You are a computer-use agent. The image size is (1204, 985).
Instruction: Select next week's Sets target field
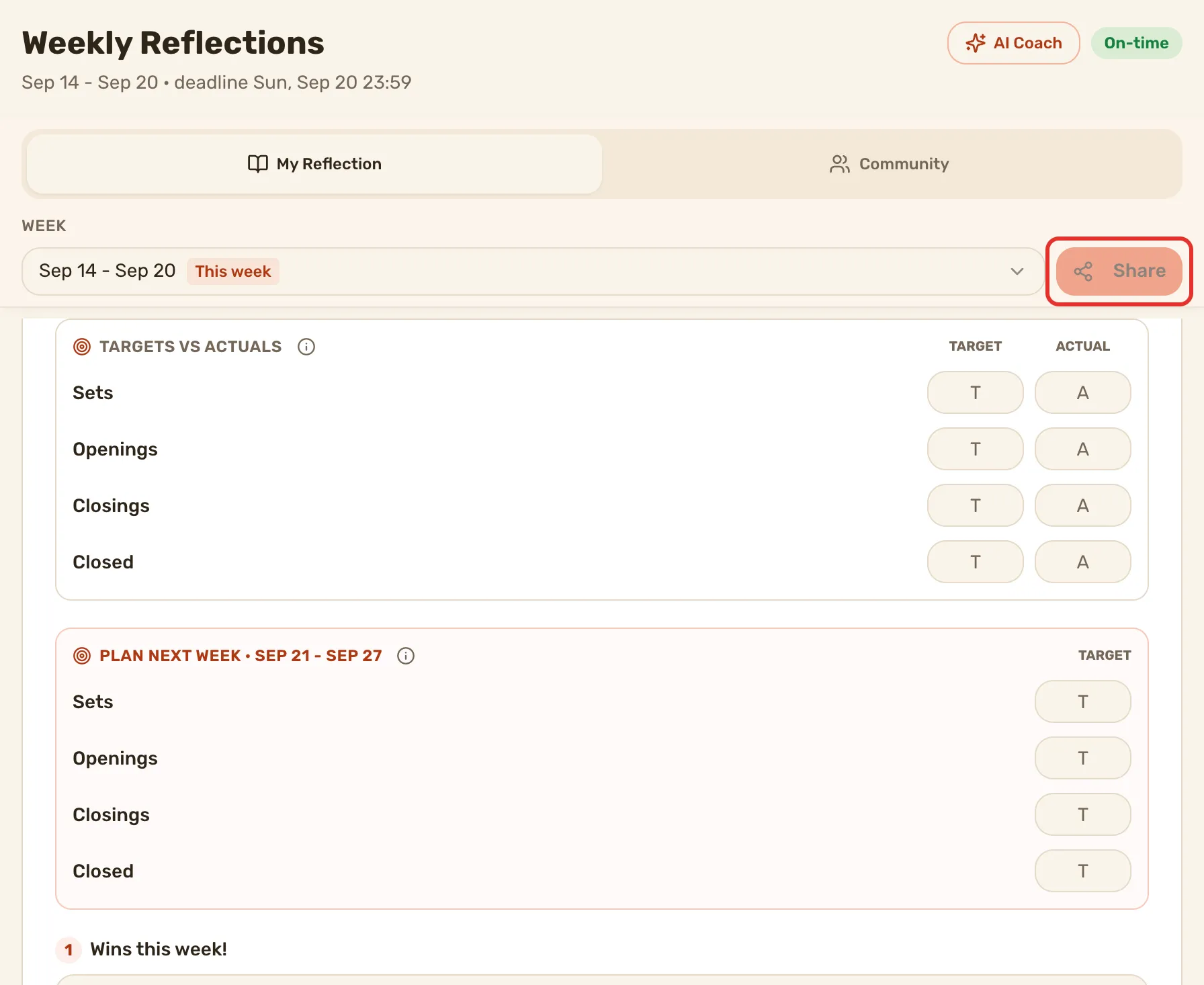pos(1083,701)
